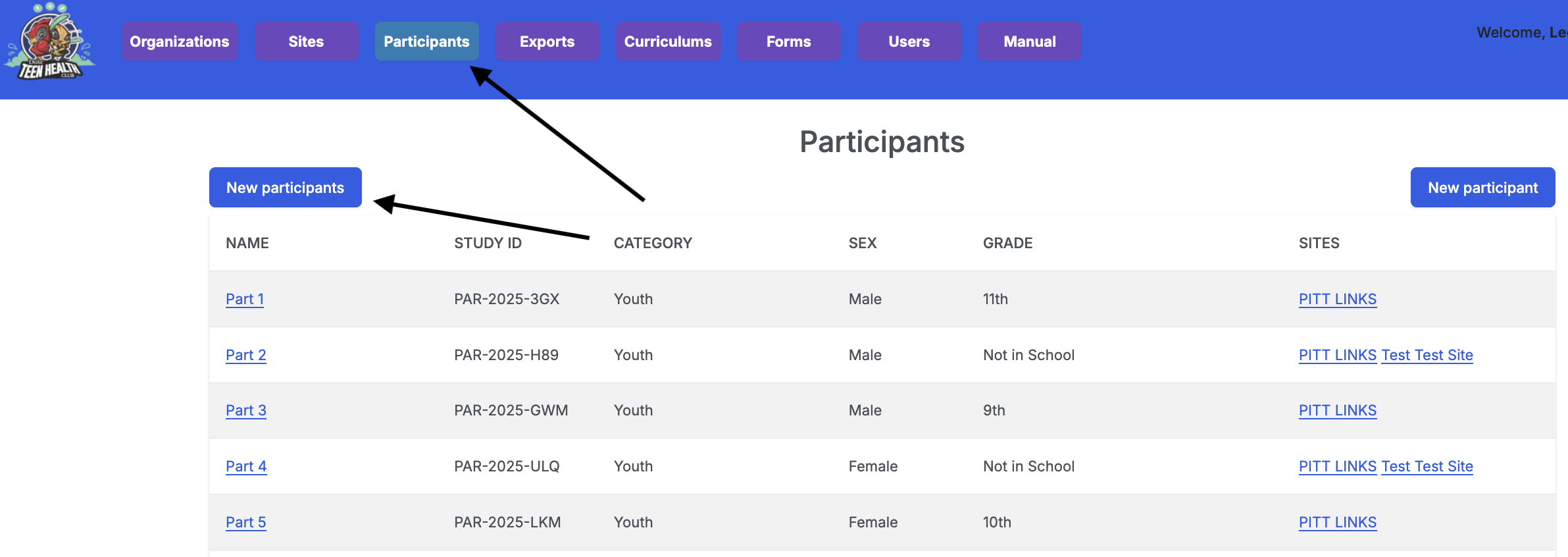The width and height of the screenshot is (1568, 557).
Task: Click Female in Part 4 row
Action: coord(873,466)
